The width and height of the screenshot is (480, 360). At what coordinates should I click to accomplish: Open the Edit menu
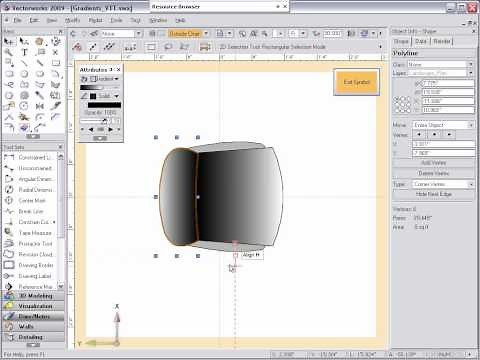[x=34, y=20]
